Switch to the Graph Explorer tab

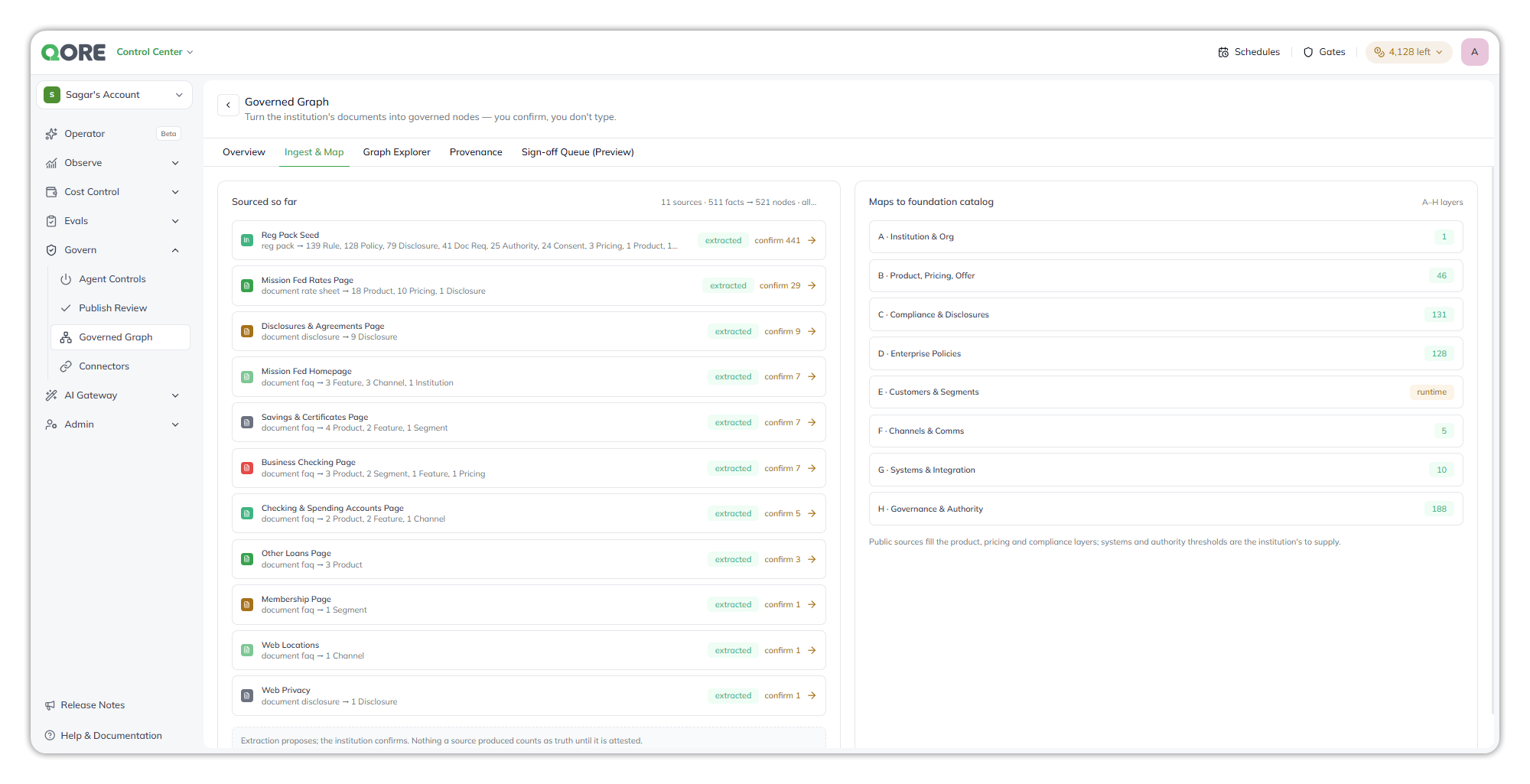[x=396, y=152]
